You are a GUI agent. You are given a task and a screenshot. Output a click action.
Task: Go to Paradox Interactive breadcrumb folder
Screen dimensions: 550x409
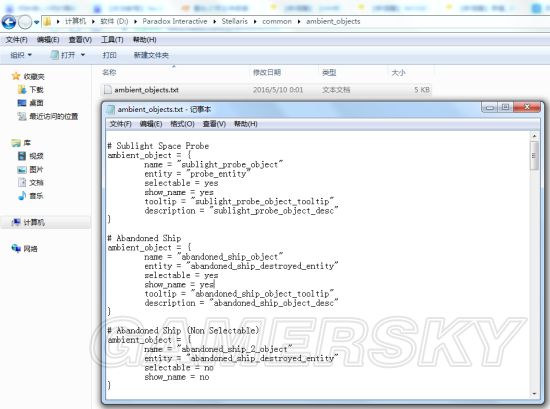coord(175,21)
